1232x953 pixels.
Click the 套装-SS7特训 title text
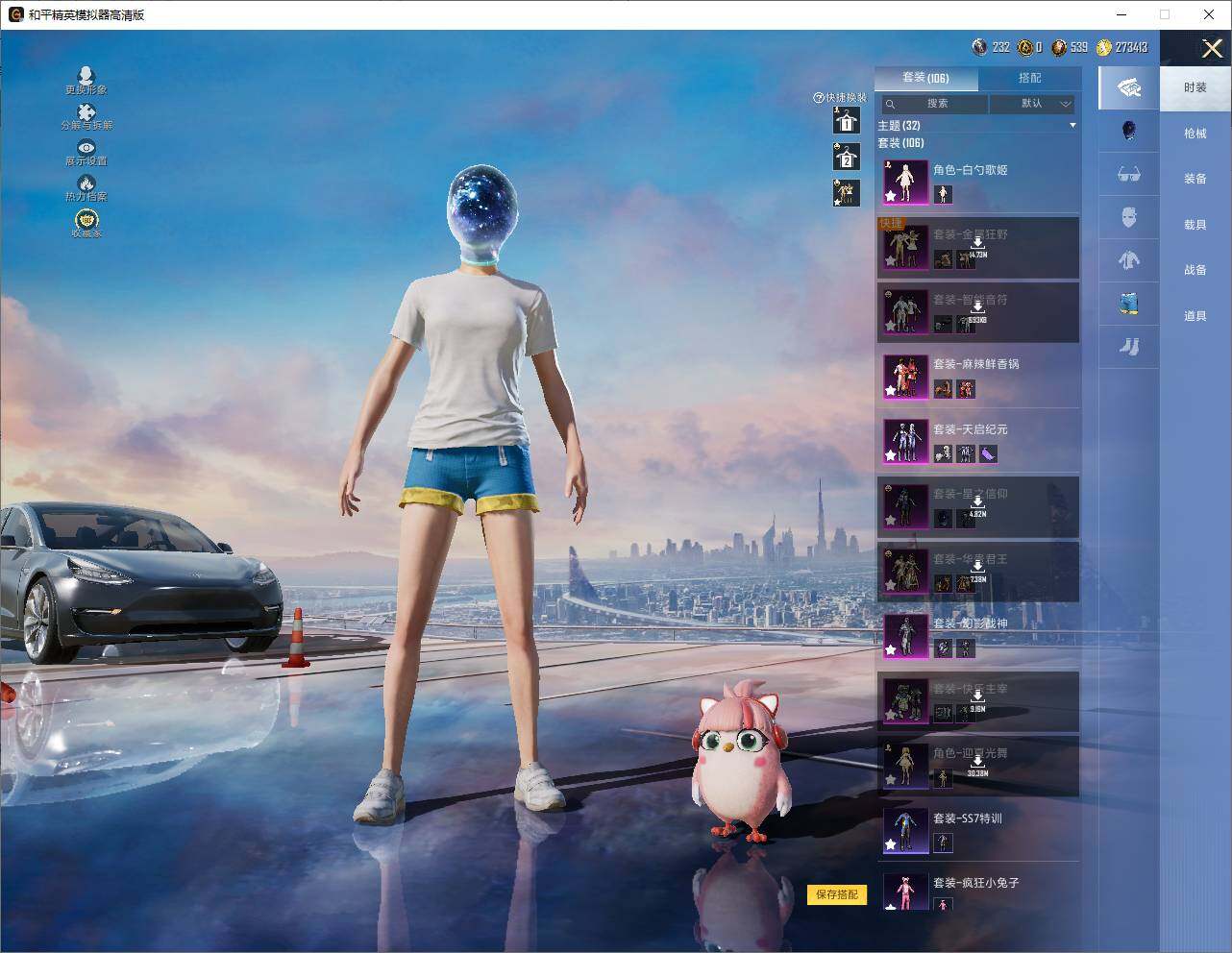tap(968, 819)
